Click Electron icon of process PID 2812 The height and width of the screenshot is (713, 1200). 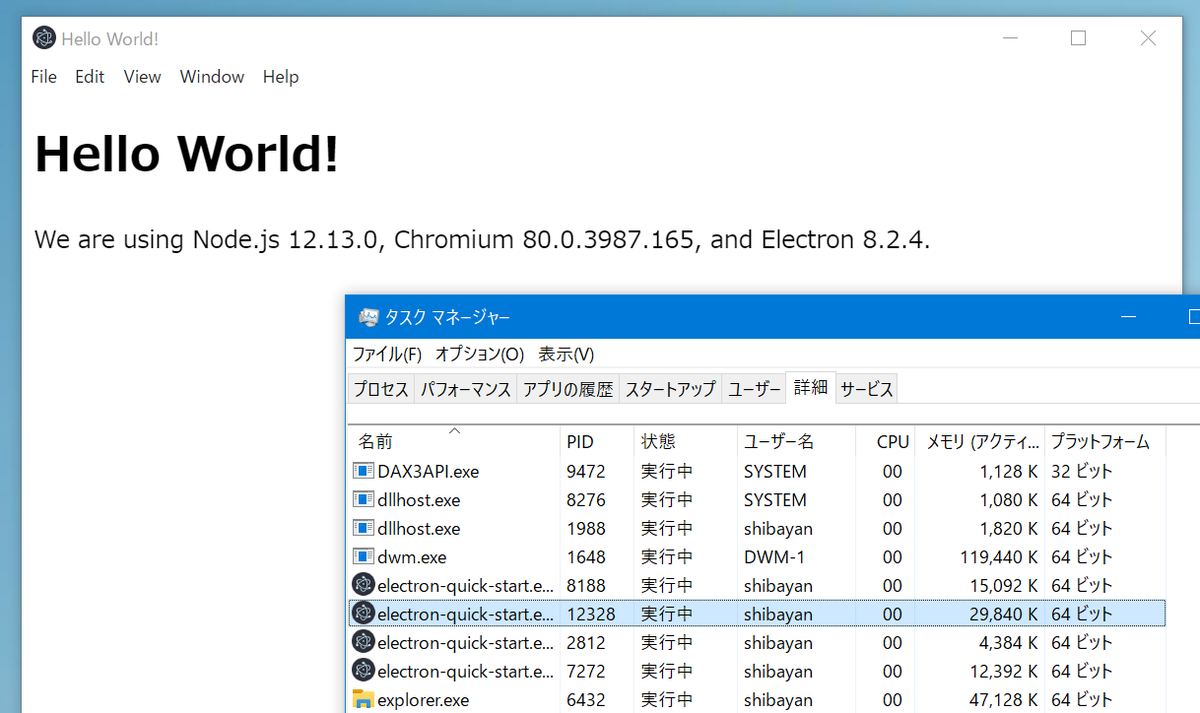point(364,642)
